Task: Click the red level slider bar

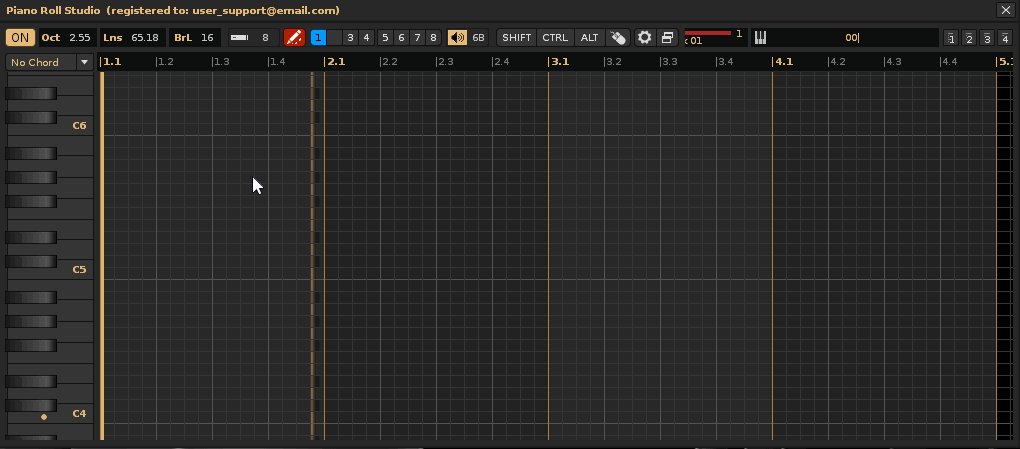Action: pyautogui.click(x=708, y=34)
